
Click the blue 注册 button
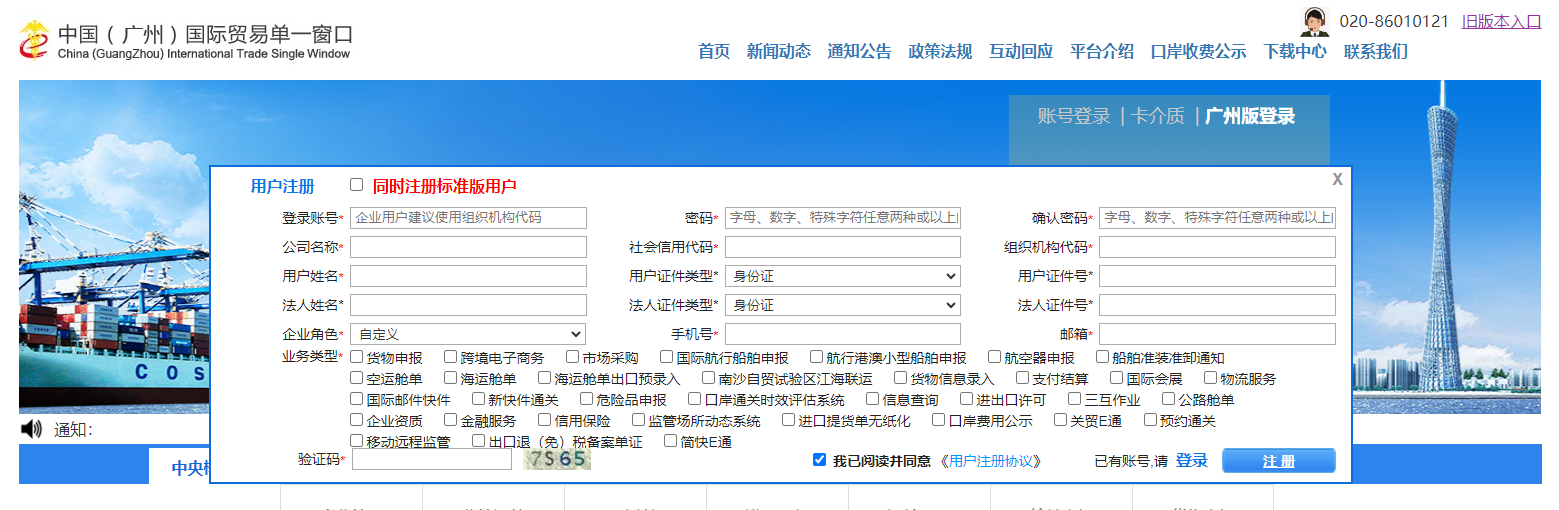1278,461
